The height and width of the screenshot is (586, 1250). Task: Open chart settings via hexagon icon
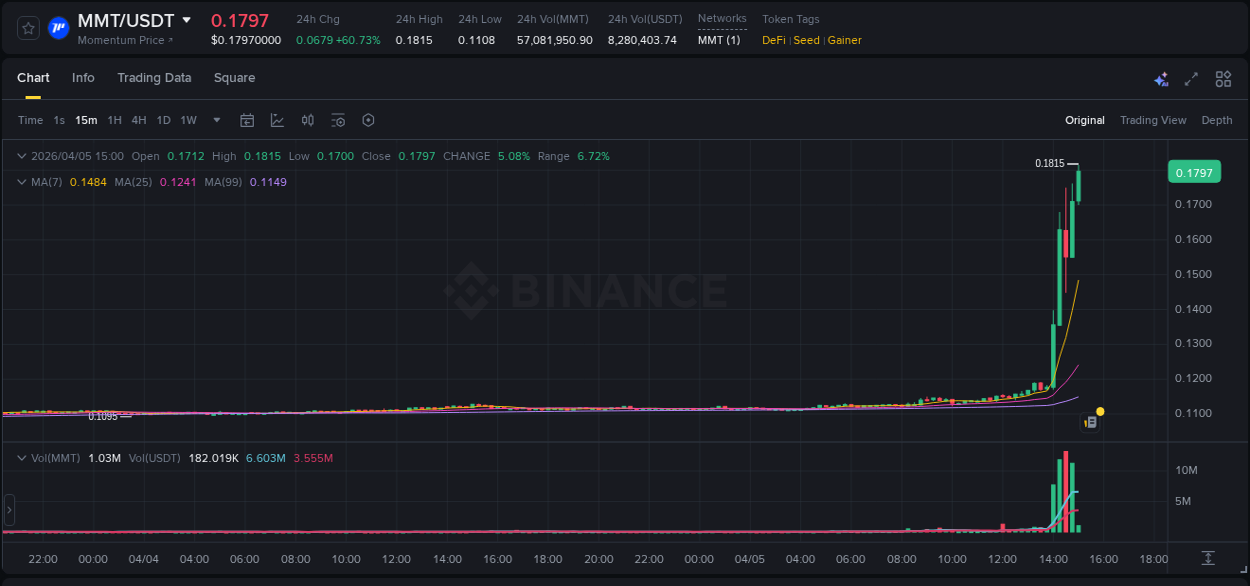coord(368,119)
